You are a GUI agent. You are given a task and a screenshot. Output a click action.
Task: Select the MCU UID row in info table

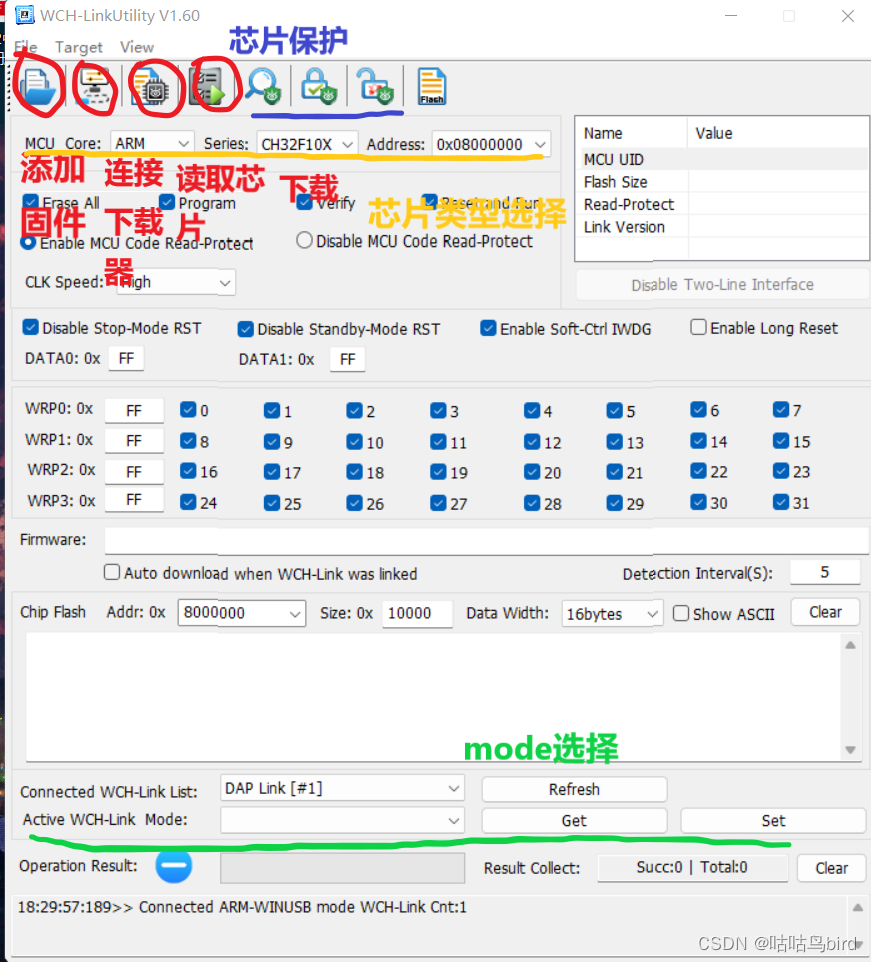tap(723, 160)
